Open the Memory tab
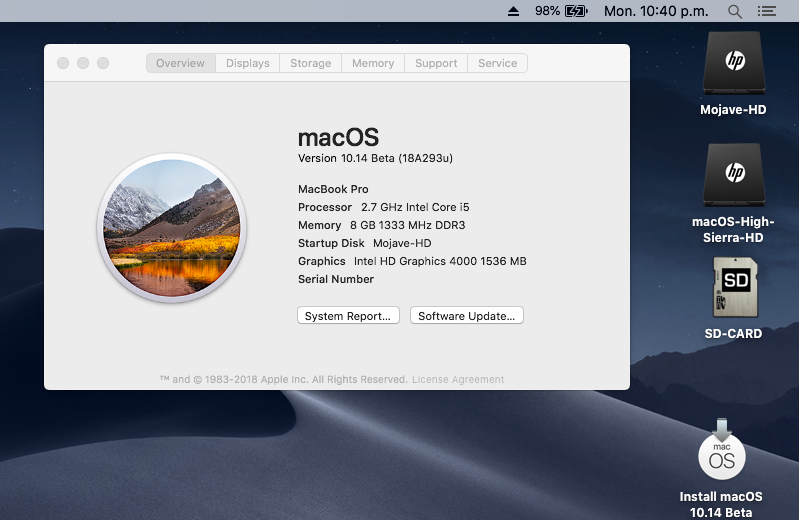Screen dimensions: 799x520 [x=373, y=63]
